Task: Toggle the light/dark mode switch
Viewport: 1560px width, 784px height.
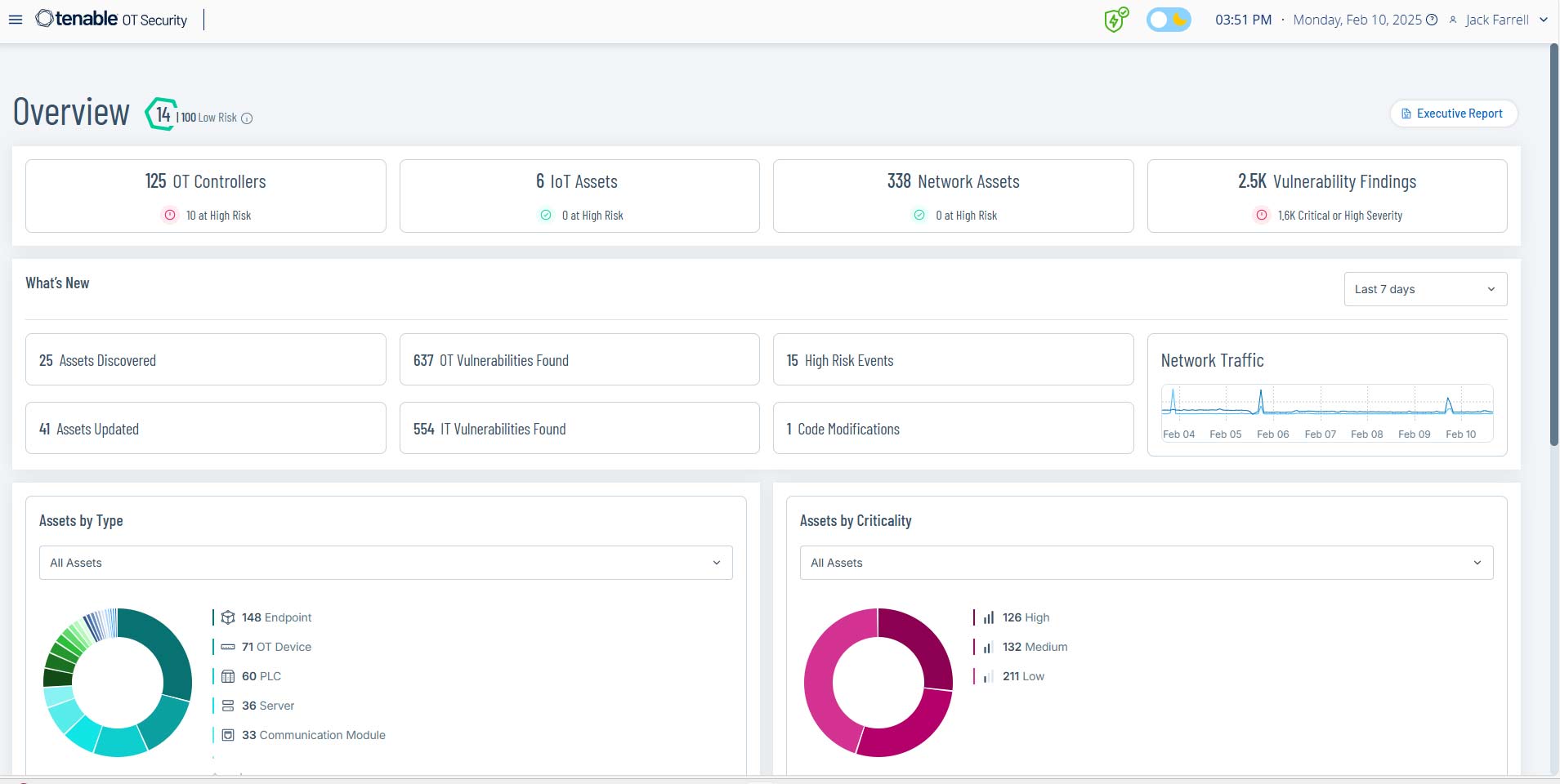Action: point(1169,20)
